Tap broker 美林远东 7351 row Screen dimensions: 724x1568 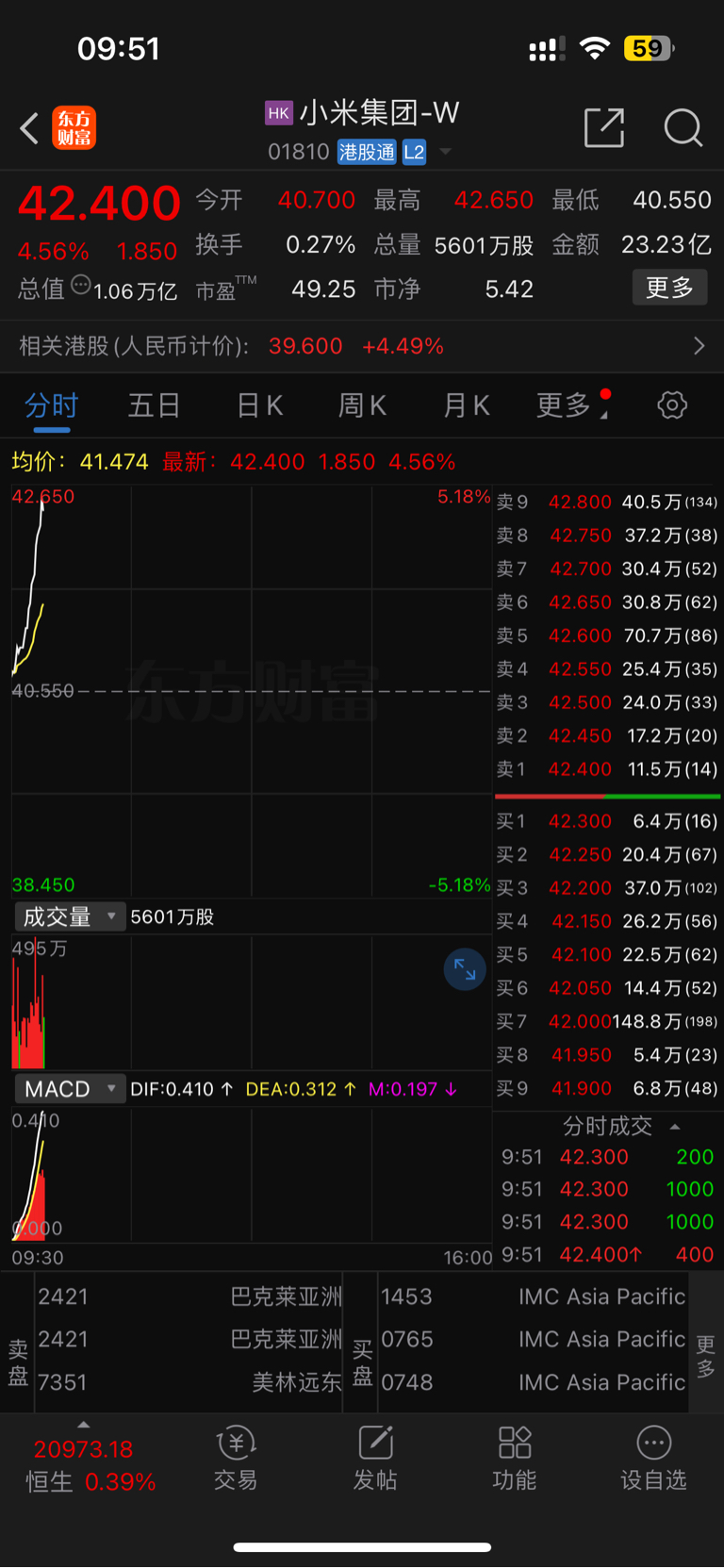pos(189,1382)
